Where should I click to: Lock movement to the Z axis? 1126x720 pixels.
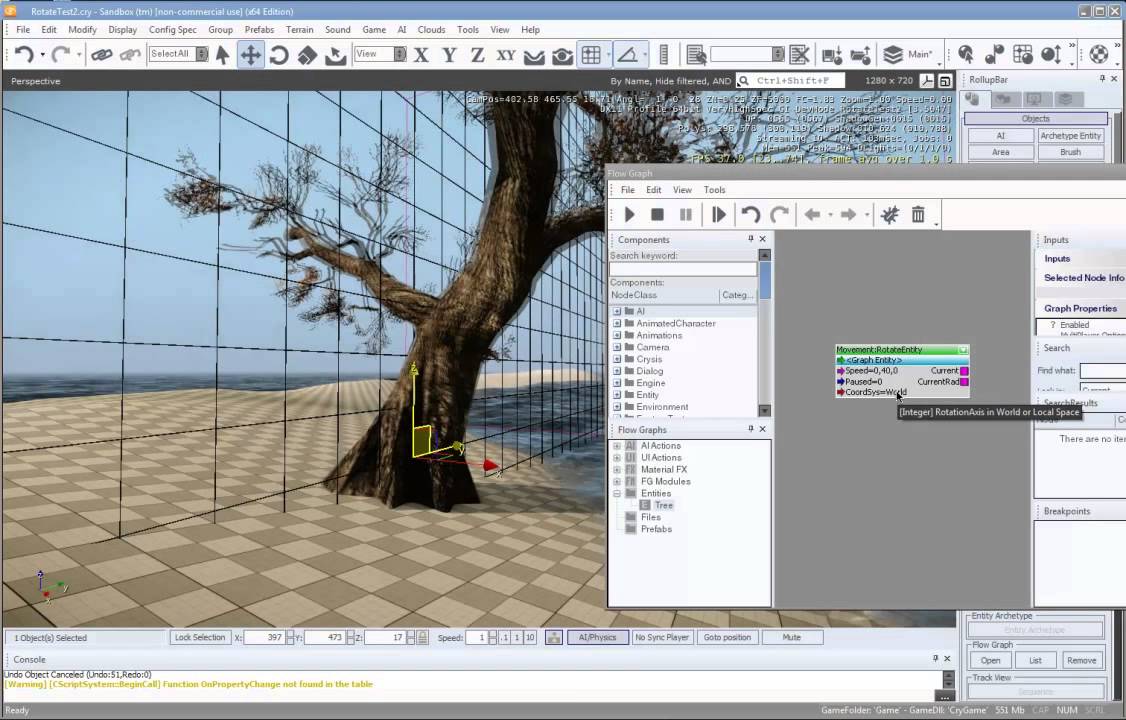click(x=478, y=55)
